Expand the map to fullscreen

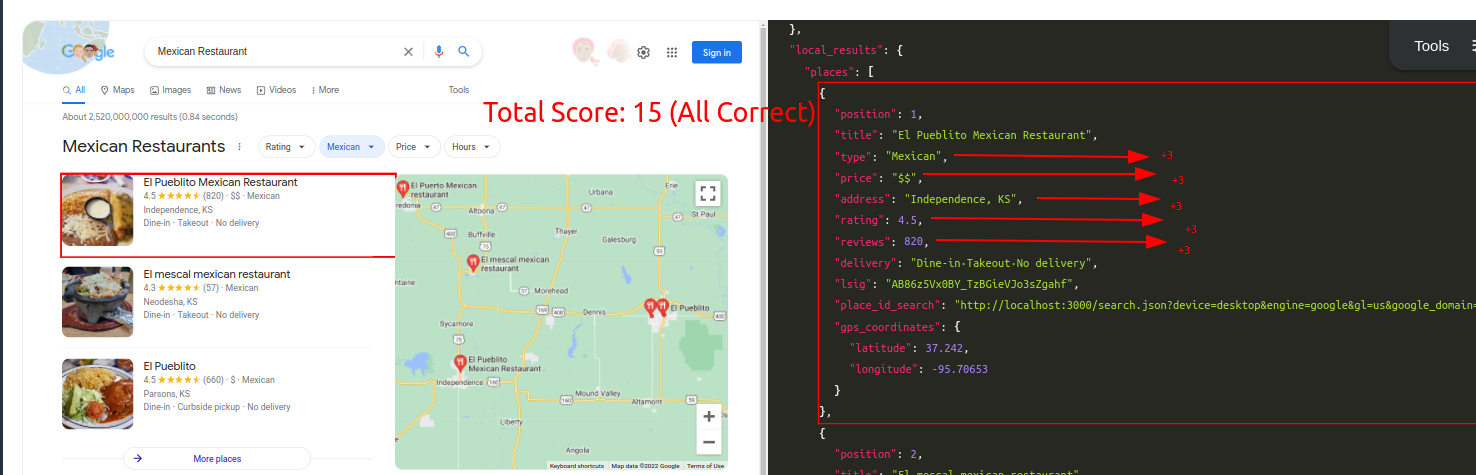(x=708, y=194)
